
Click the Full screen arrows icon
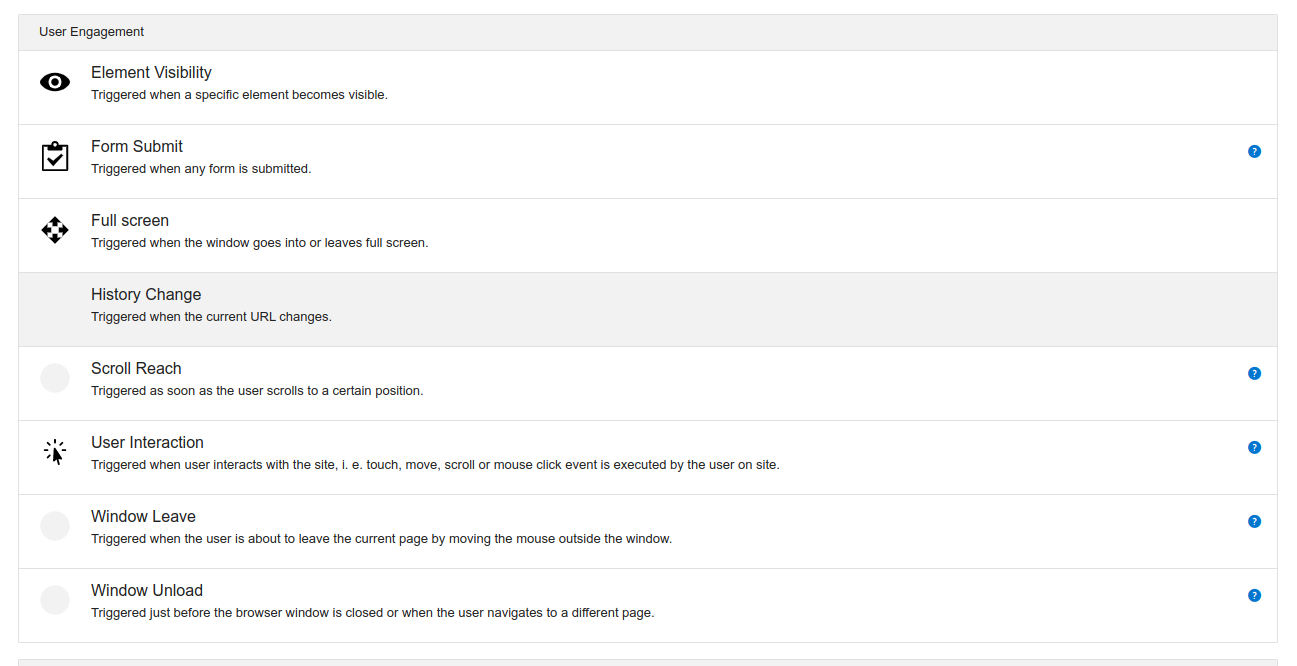[x=55, y=231]
